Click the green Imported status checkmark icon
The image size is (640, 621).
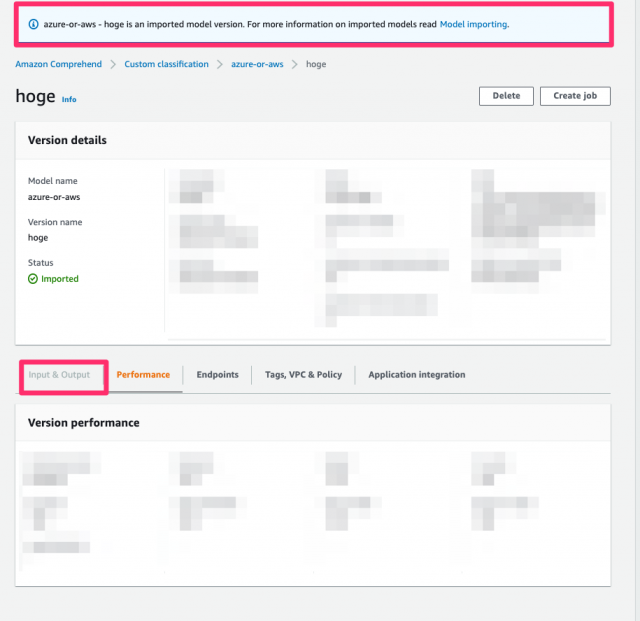pyautogui.click(x=33, y=279)
